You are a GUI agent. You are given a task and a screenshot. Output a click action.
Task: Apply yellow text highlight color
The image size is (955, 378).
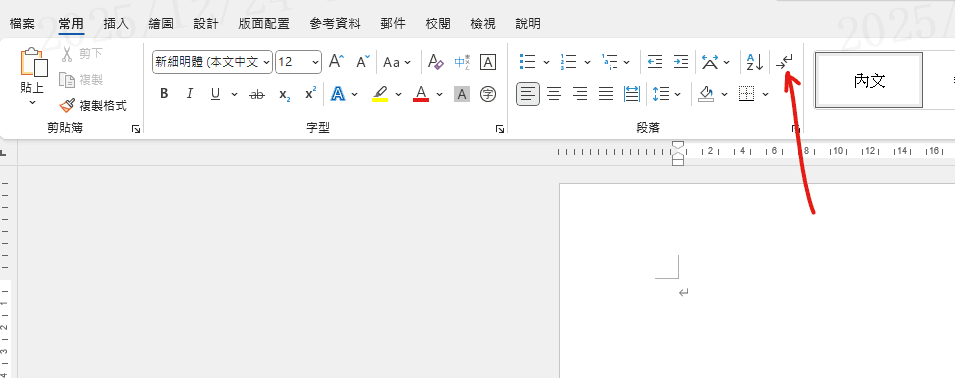tap(380, 94)
